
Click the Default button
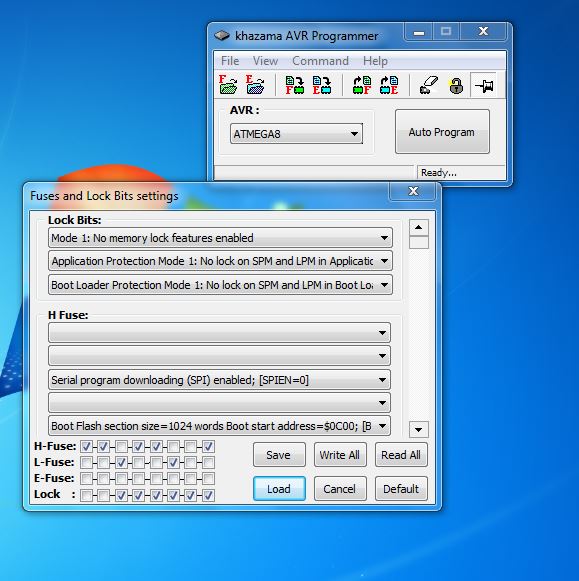pyautogui.click(x=401, y=489)
